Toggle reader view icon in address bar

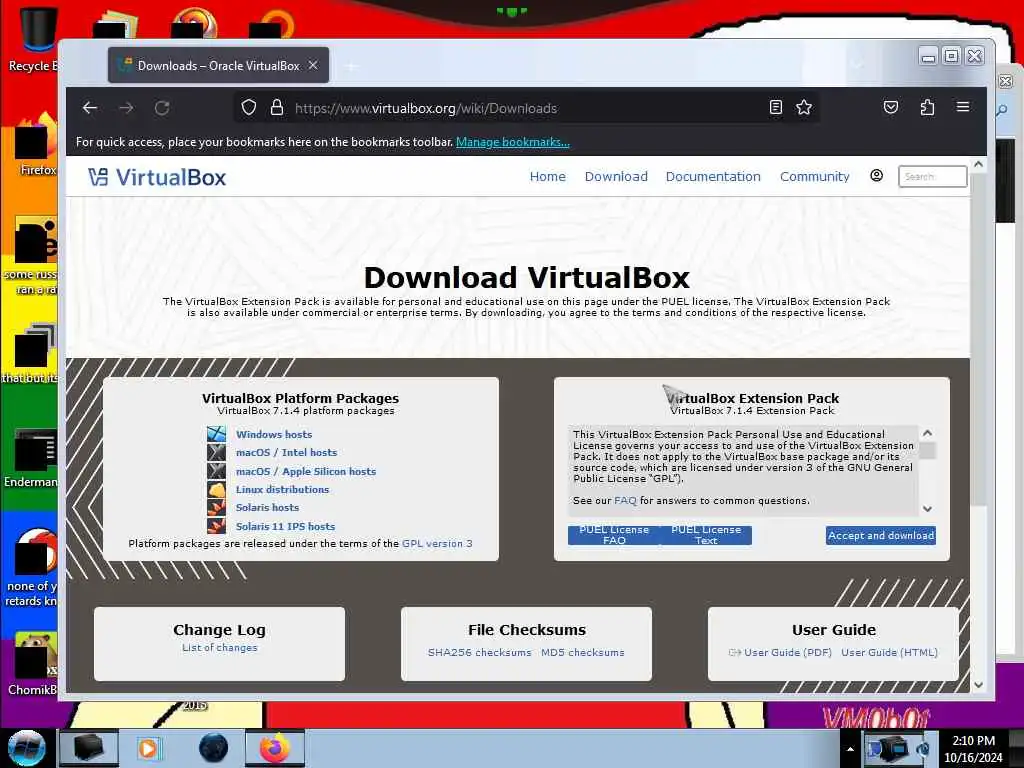tap(776, 107)
